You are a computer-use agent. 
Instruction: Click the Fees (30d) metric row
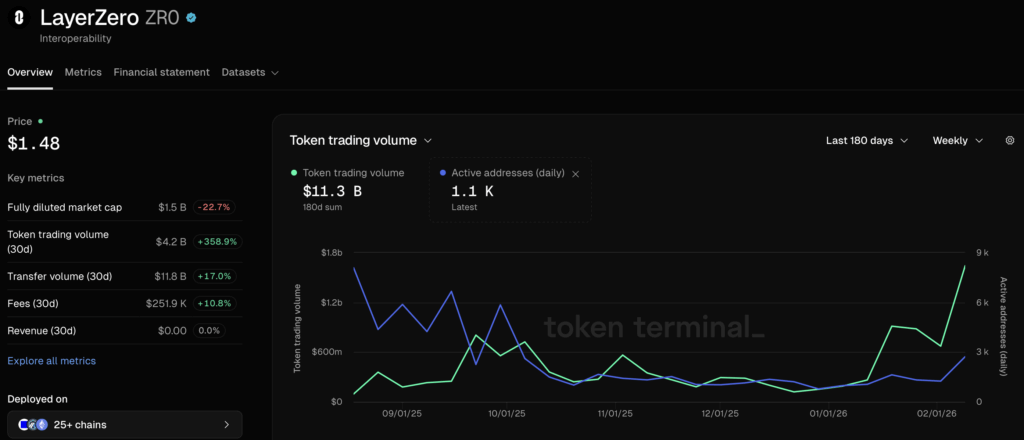pyautogui.click(x=124, y=303)
